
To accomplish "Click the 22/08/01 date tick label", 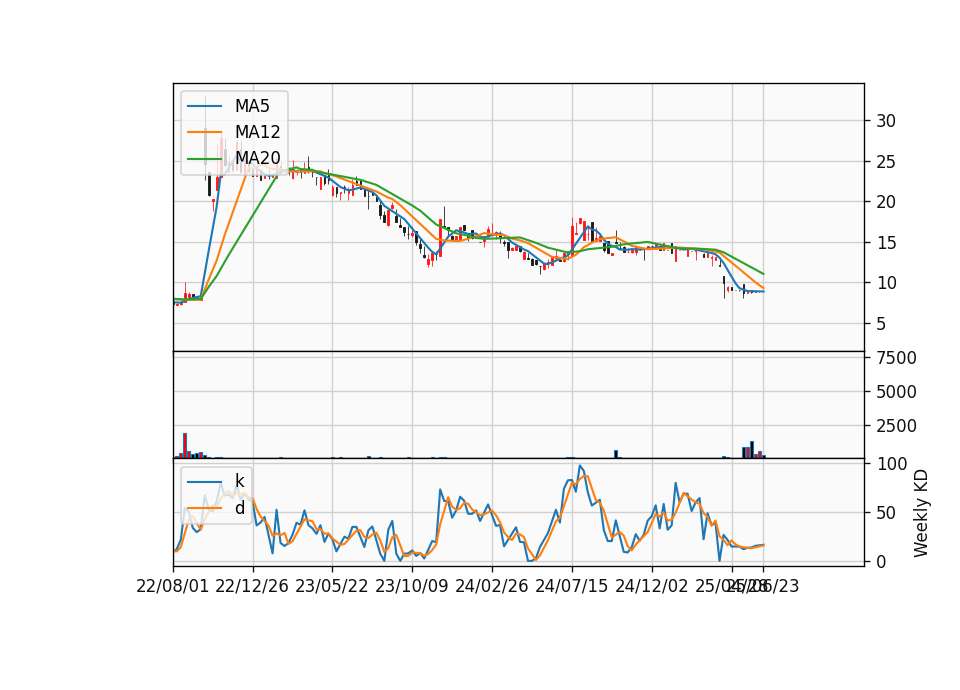I will point(173,586).
